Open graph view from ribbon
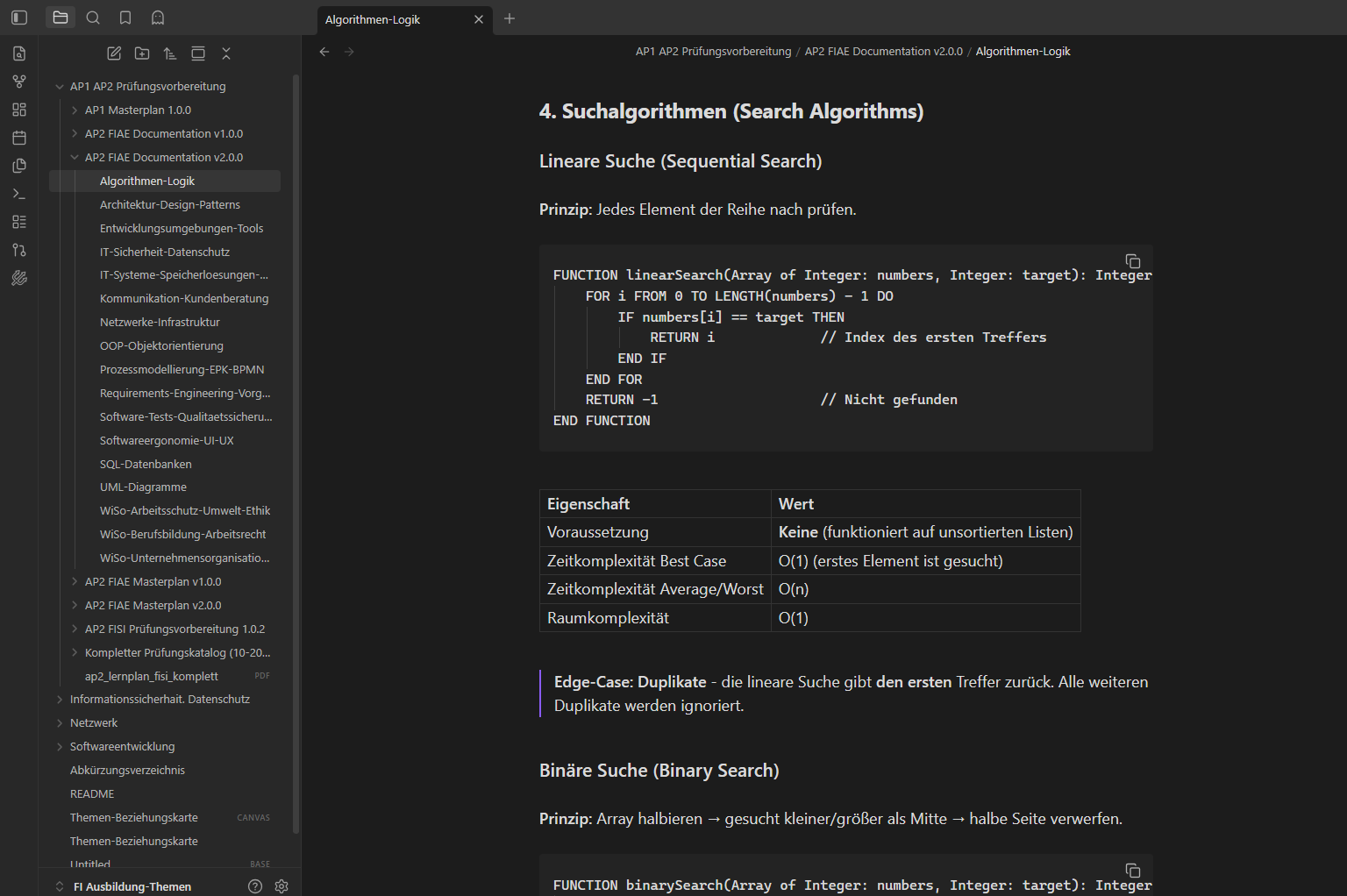 pyautogui.click(x=19, y=82)
